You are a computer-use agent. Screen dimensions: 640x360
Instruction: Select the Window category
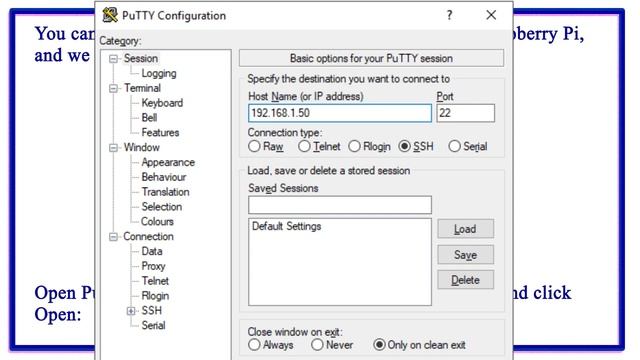(x=142, y=147)
